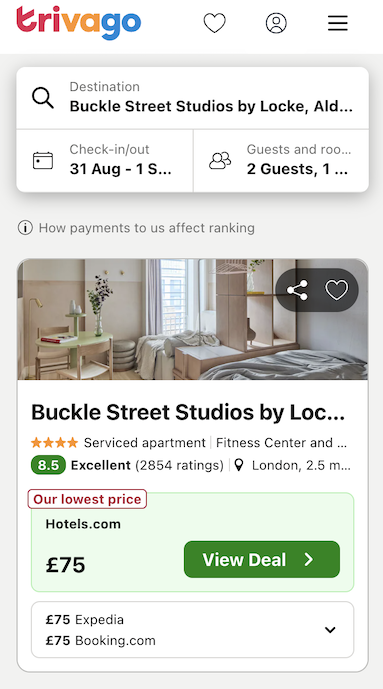383x689 pixels.
Task: Open Guests and rooms selector
Action: (x=281, y=161)
